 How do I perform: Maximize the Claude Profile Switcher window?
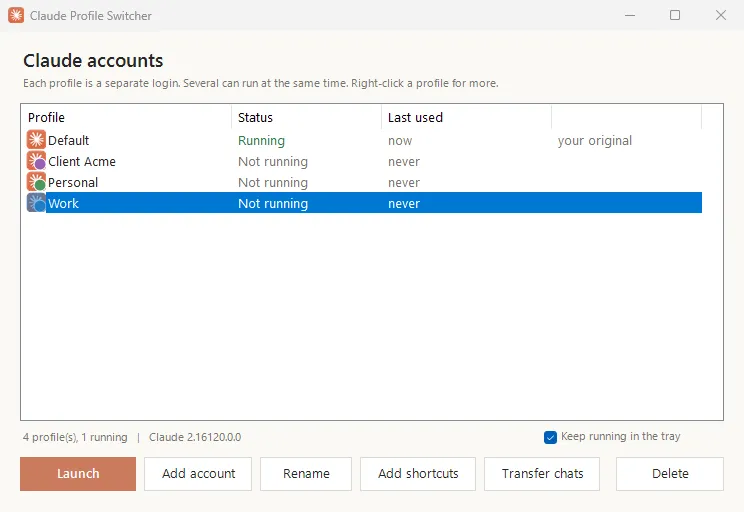675,15
